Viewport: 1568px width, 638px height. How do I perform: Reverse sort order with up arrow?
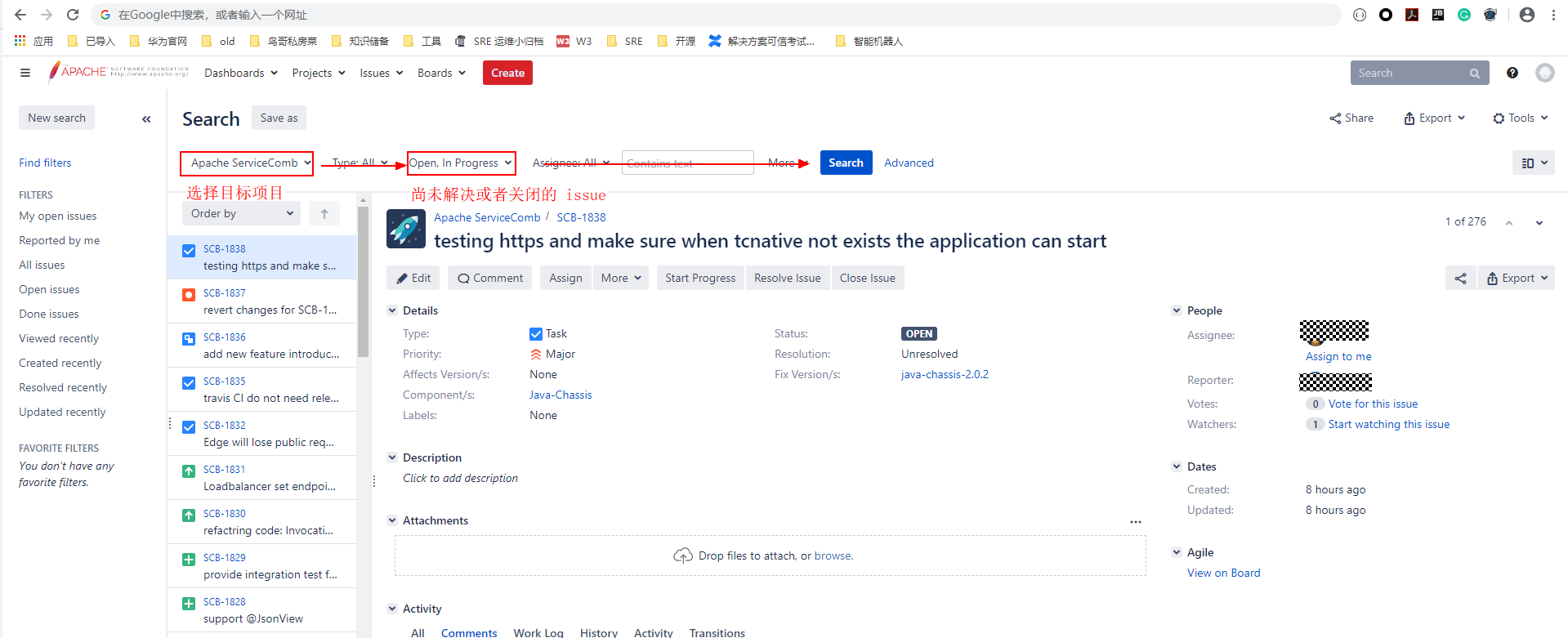[324, 213]
